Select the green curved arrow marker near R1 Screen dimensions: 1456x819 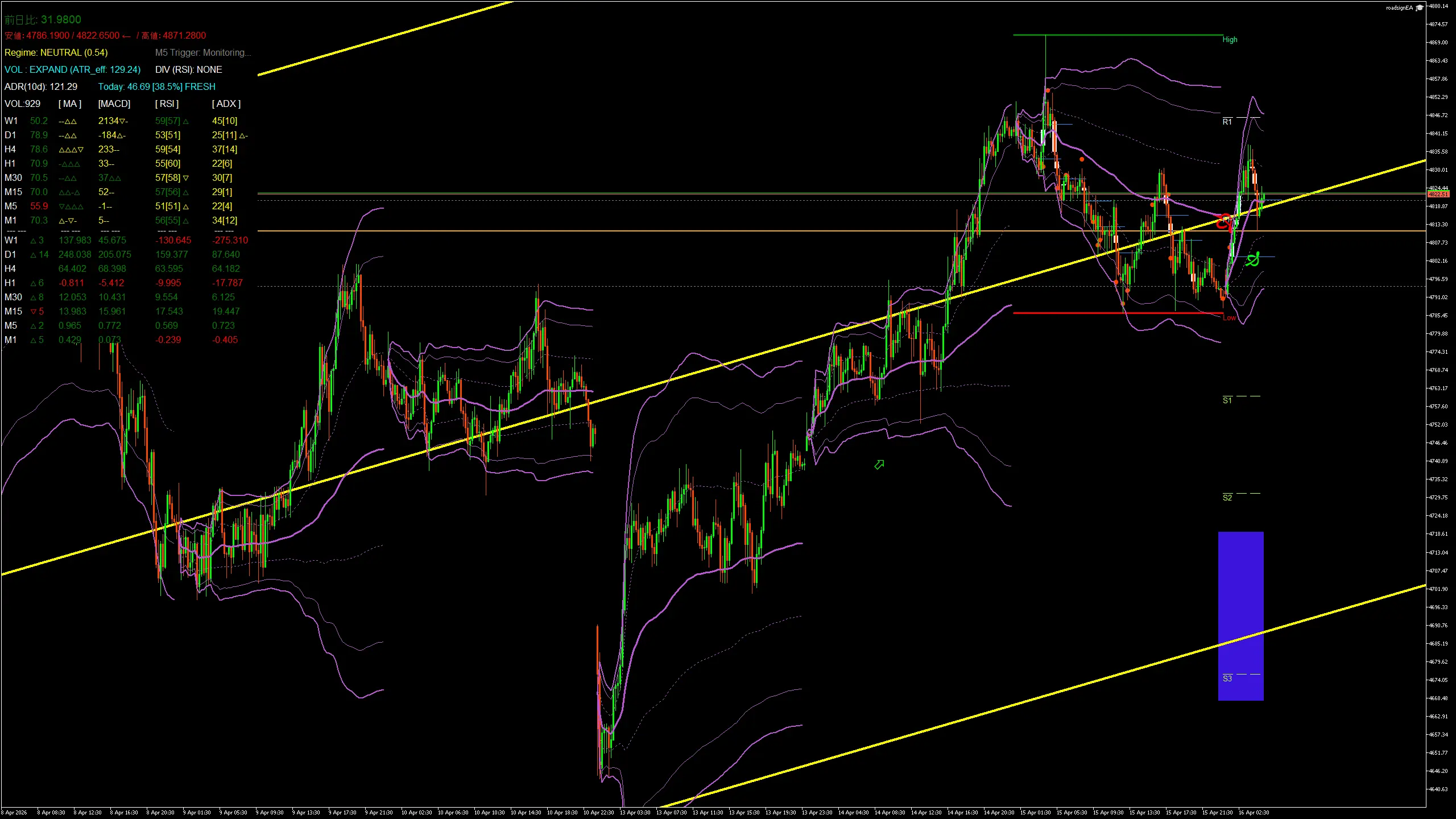1253,260
